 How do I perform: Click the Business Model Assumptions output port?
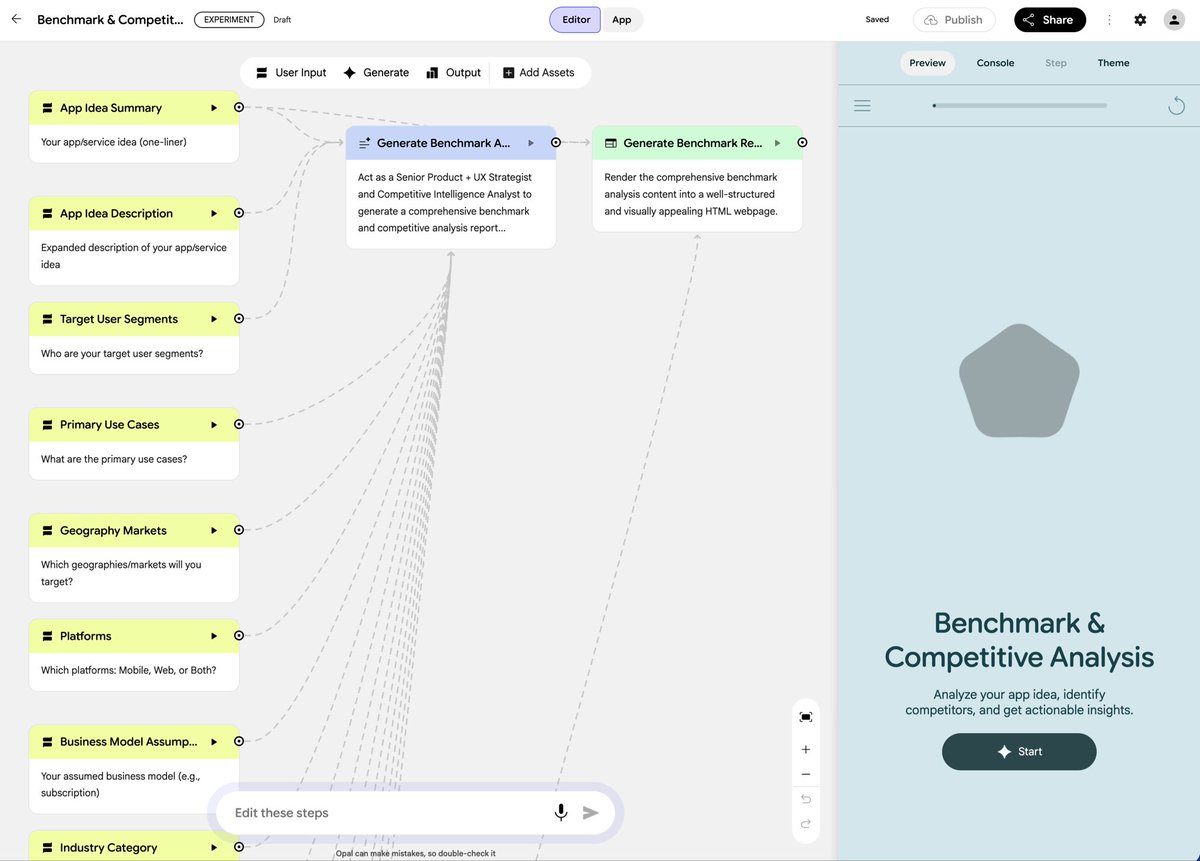click(x=239, y=741)
